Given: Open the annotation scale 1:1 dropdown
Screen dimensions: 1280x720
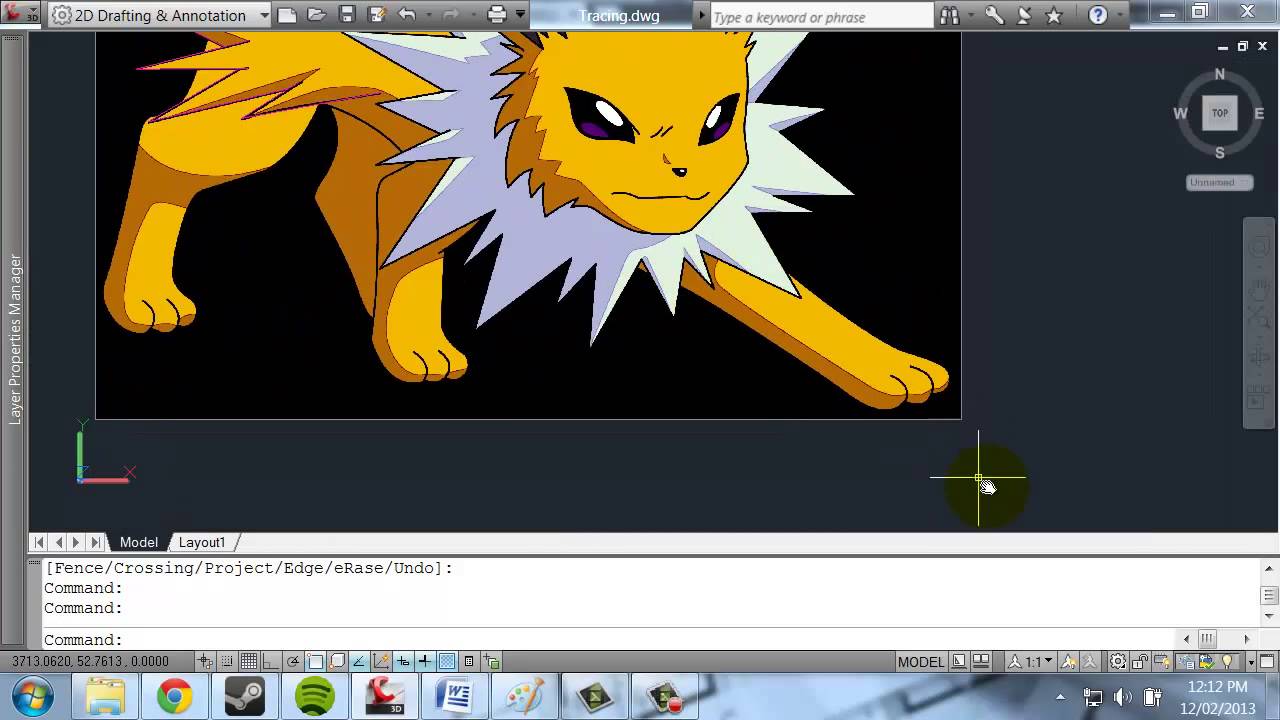Looking at the screenshot, I should 1030,661.
